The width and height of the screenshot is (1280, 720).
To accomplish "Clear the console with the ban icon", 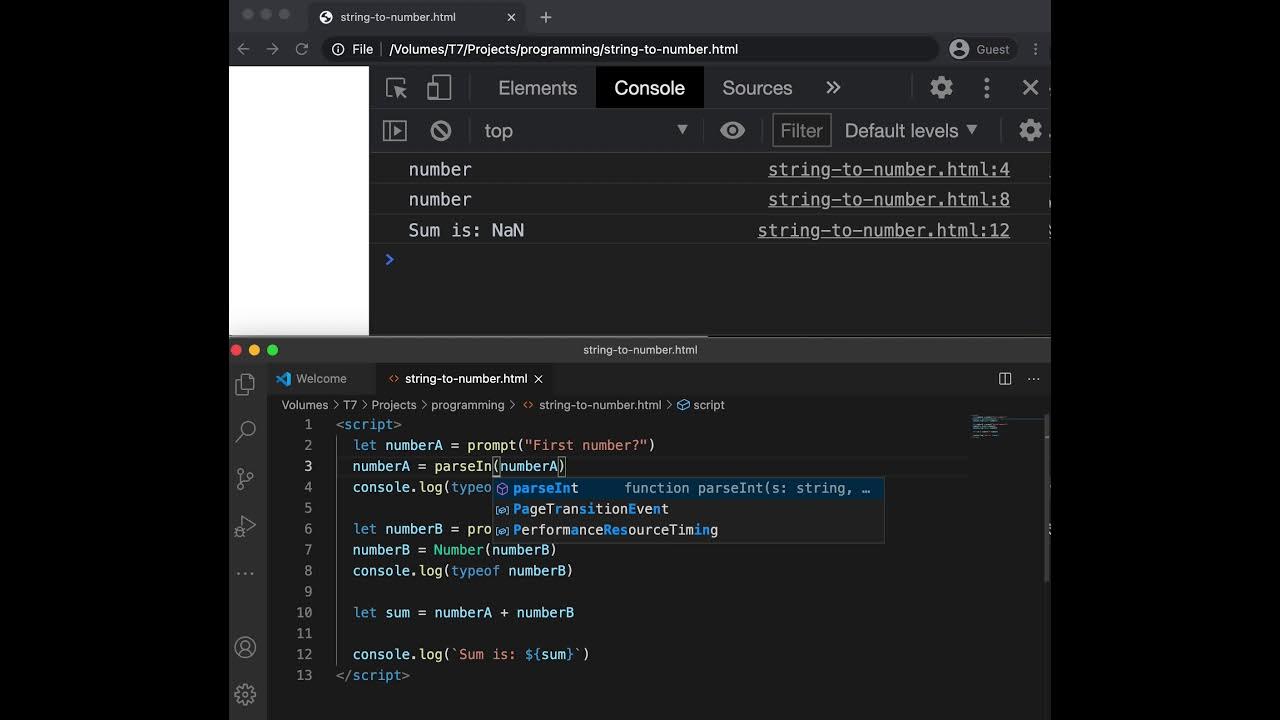I will (441, 131).
